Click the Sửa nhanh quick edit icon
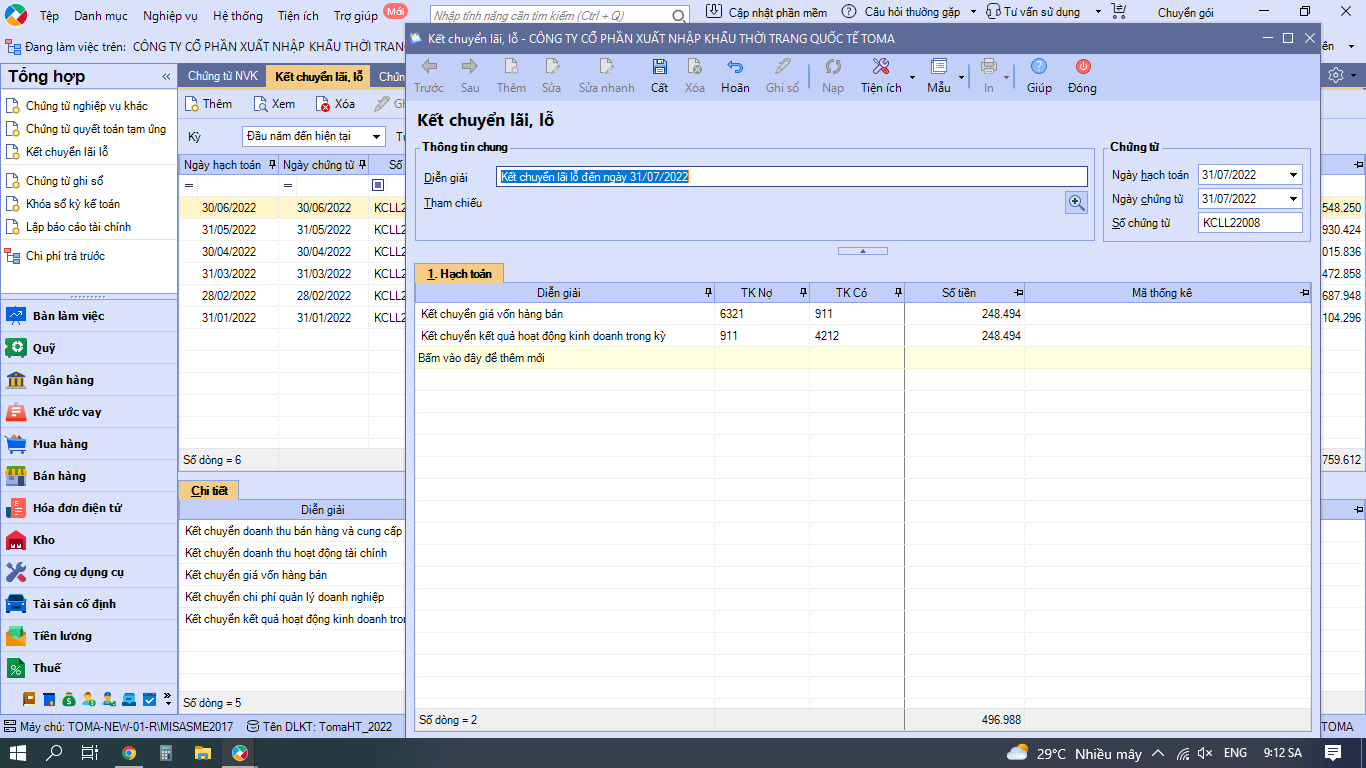The height and width of the screenshot is (768, 1366). (606, 67)
